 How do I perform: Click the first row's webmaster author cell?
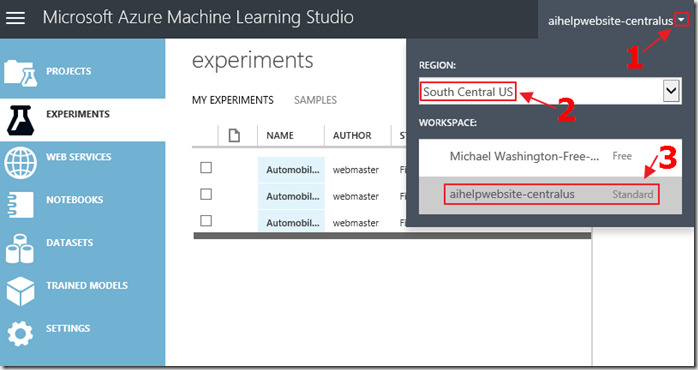[356, 170]
